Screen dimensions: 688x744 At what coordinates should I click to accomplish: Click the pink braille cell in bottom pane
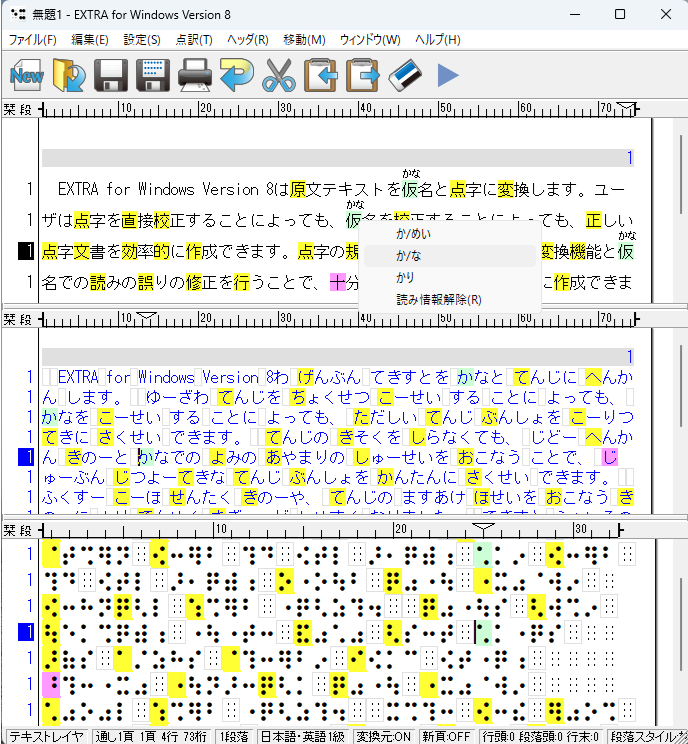tap(51, 684)
